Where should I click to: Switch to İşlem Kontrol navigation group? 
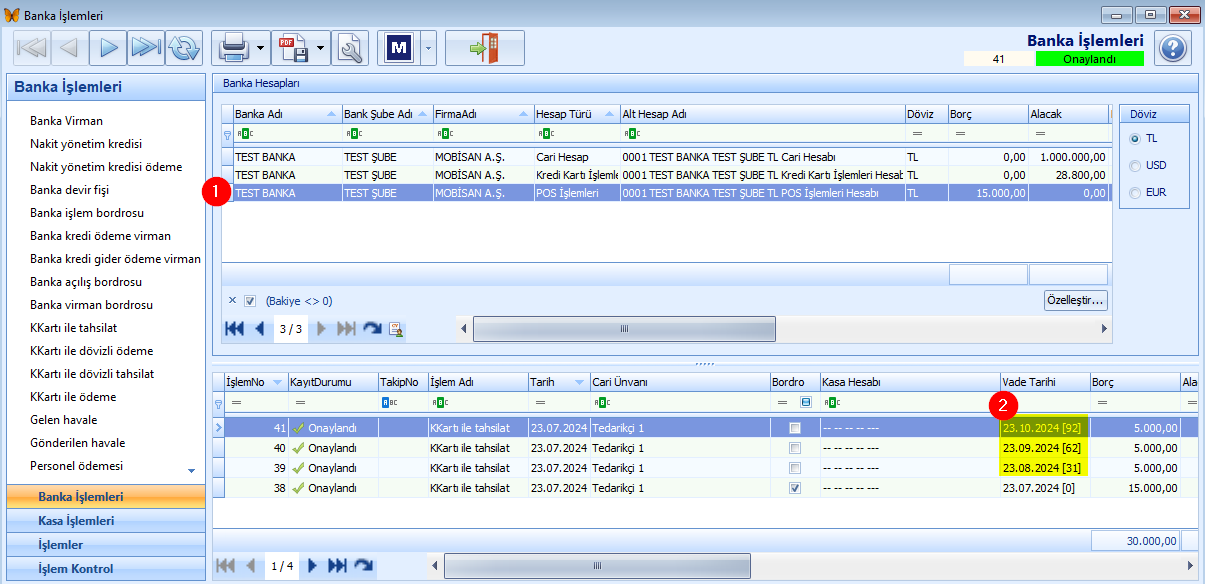(x=106, y=568)
